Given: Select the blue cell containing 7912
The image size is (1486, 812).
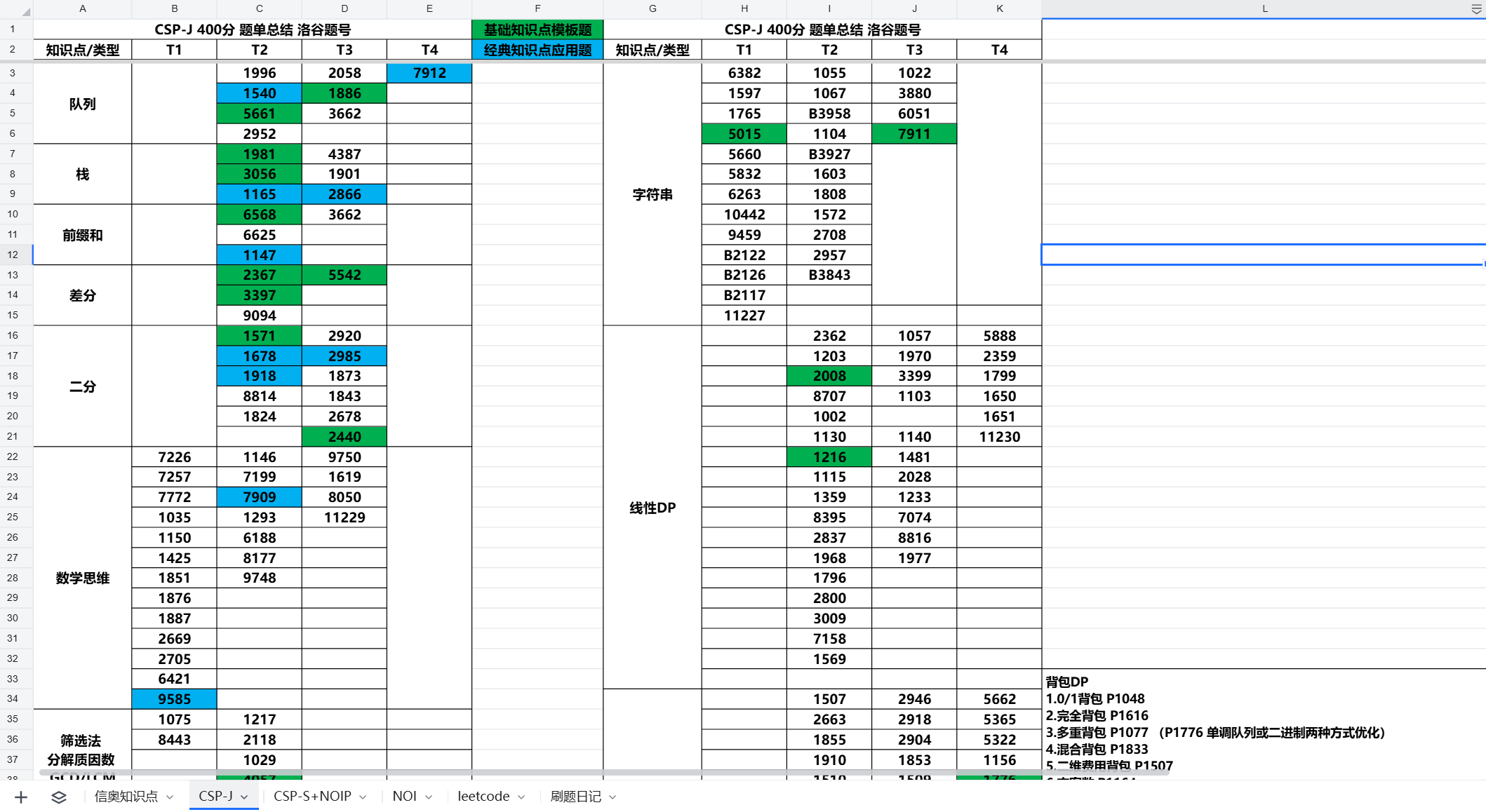Looking at the screenshot, I should pos(429,73).
